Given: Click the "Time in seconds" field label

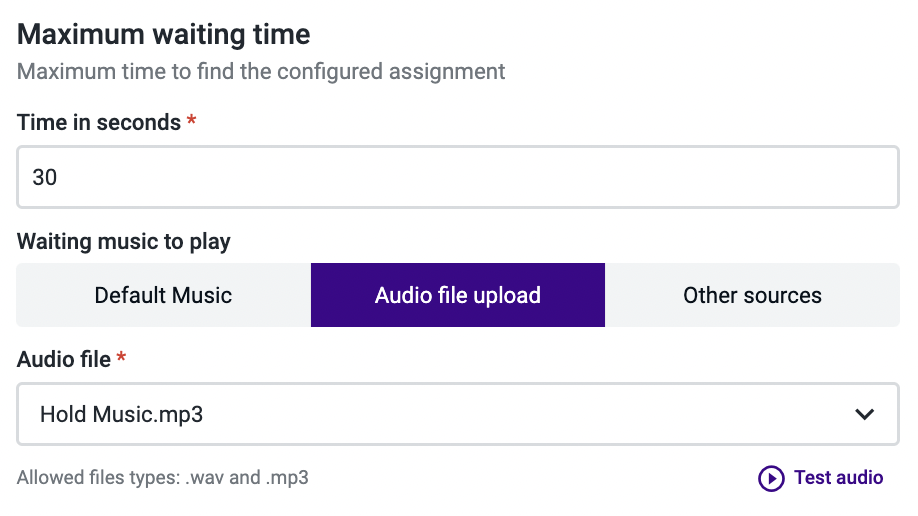Looking at the screenshot, I should pyautogui.click(x=99, y=123).
